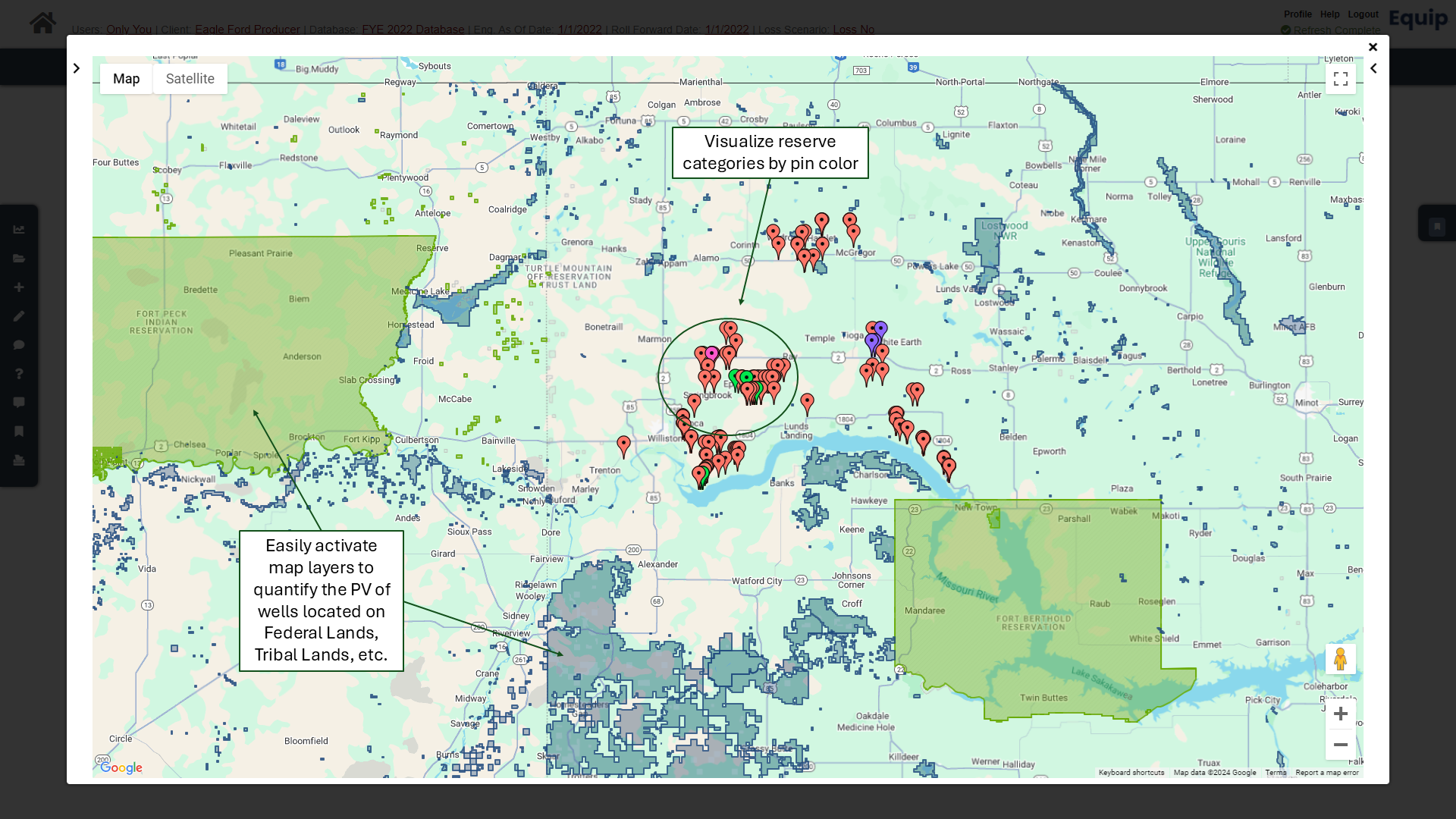
Task: Open Keyboard shortcuts on map
Action: tap(1131, 773)
